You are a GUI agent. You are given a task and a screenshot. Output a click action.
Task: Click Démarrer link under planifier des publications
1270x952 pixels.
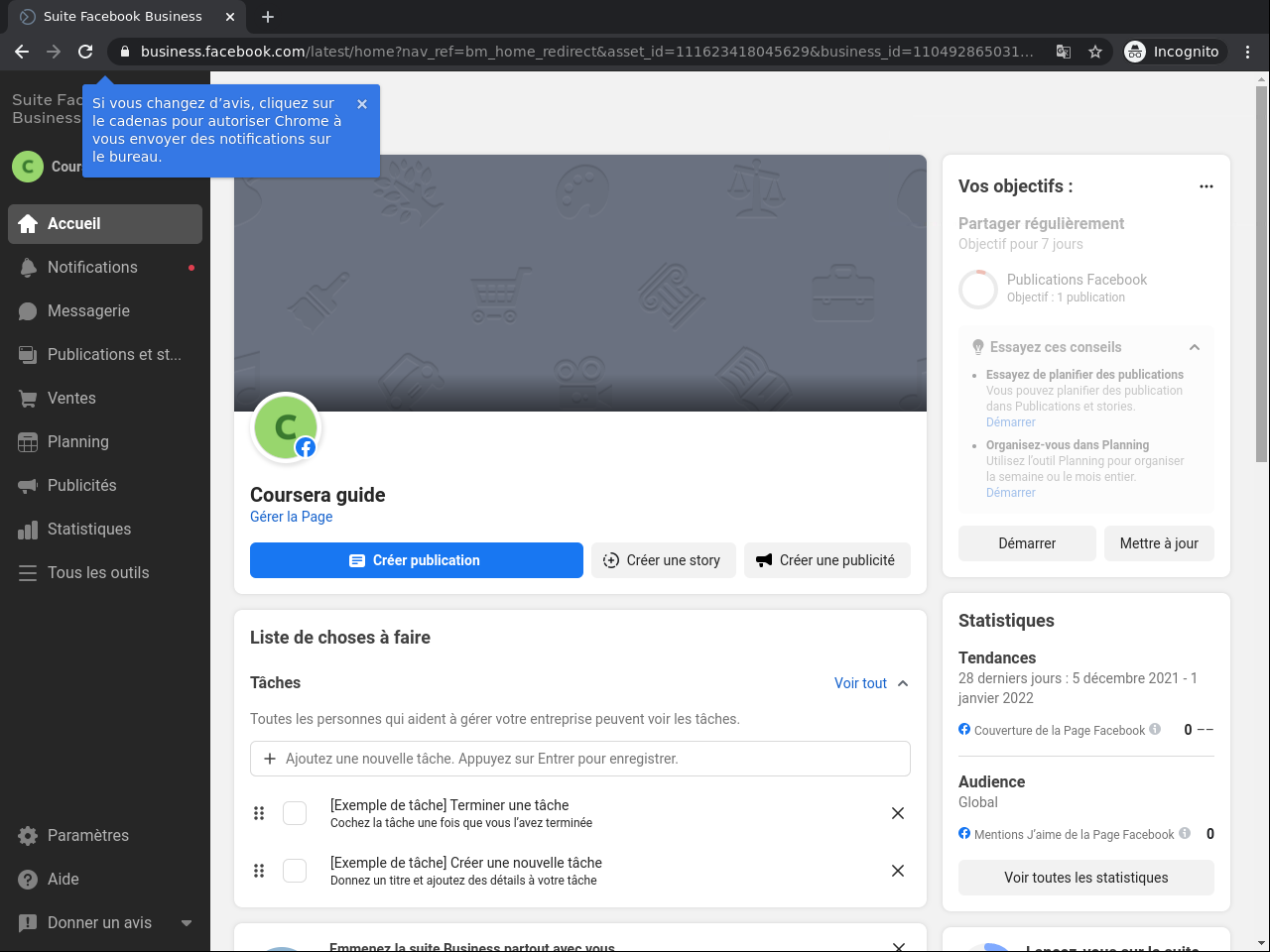pyautogui.click(x=1010, y=422)
